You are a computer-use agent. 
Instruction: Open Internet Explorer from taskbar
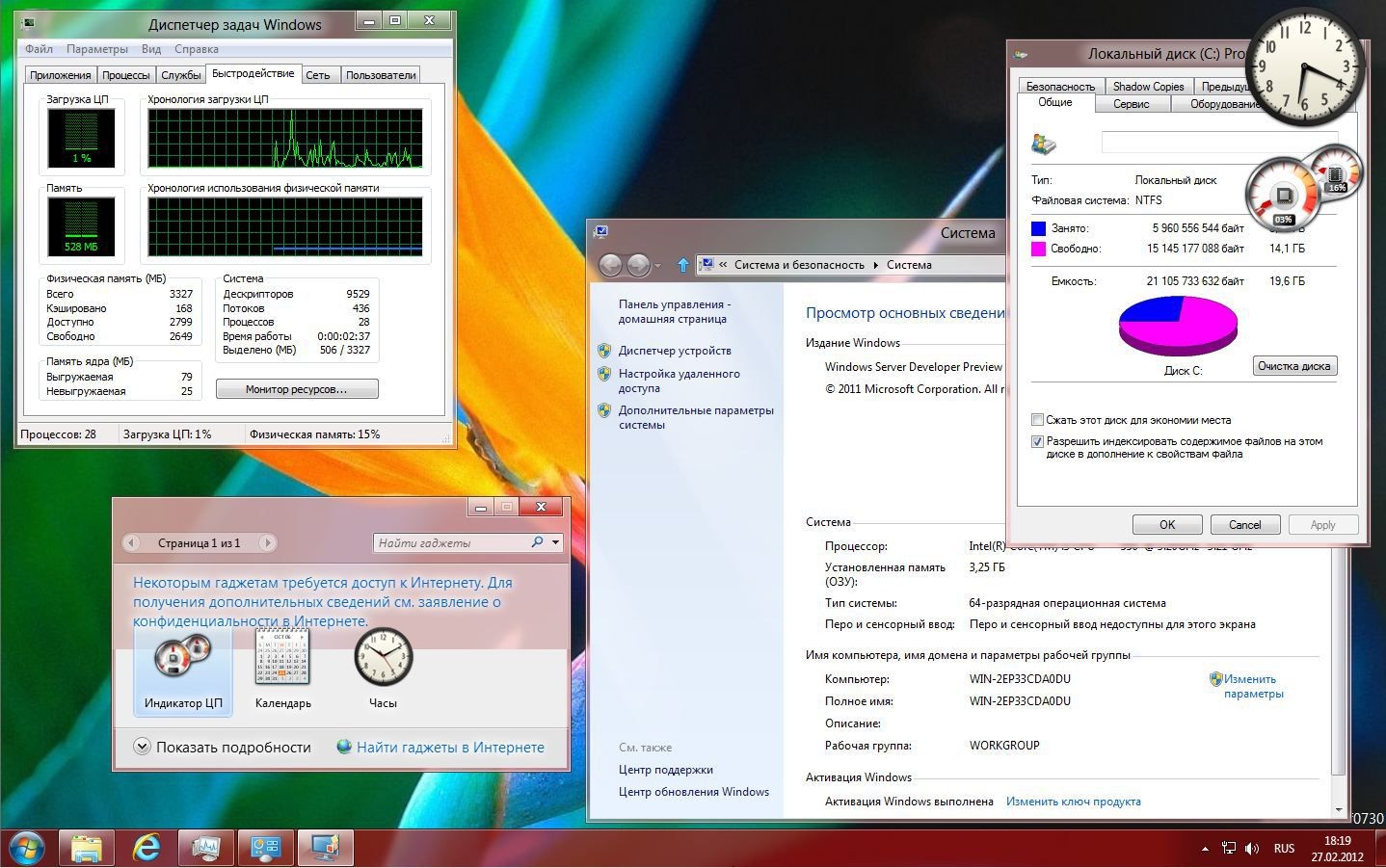pyautogui.click(x=147, y=849)
